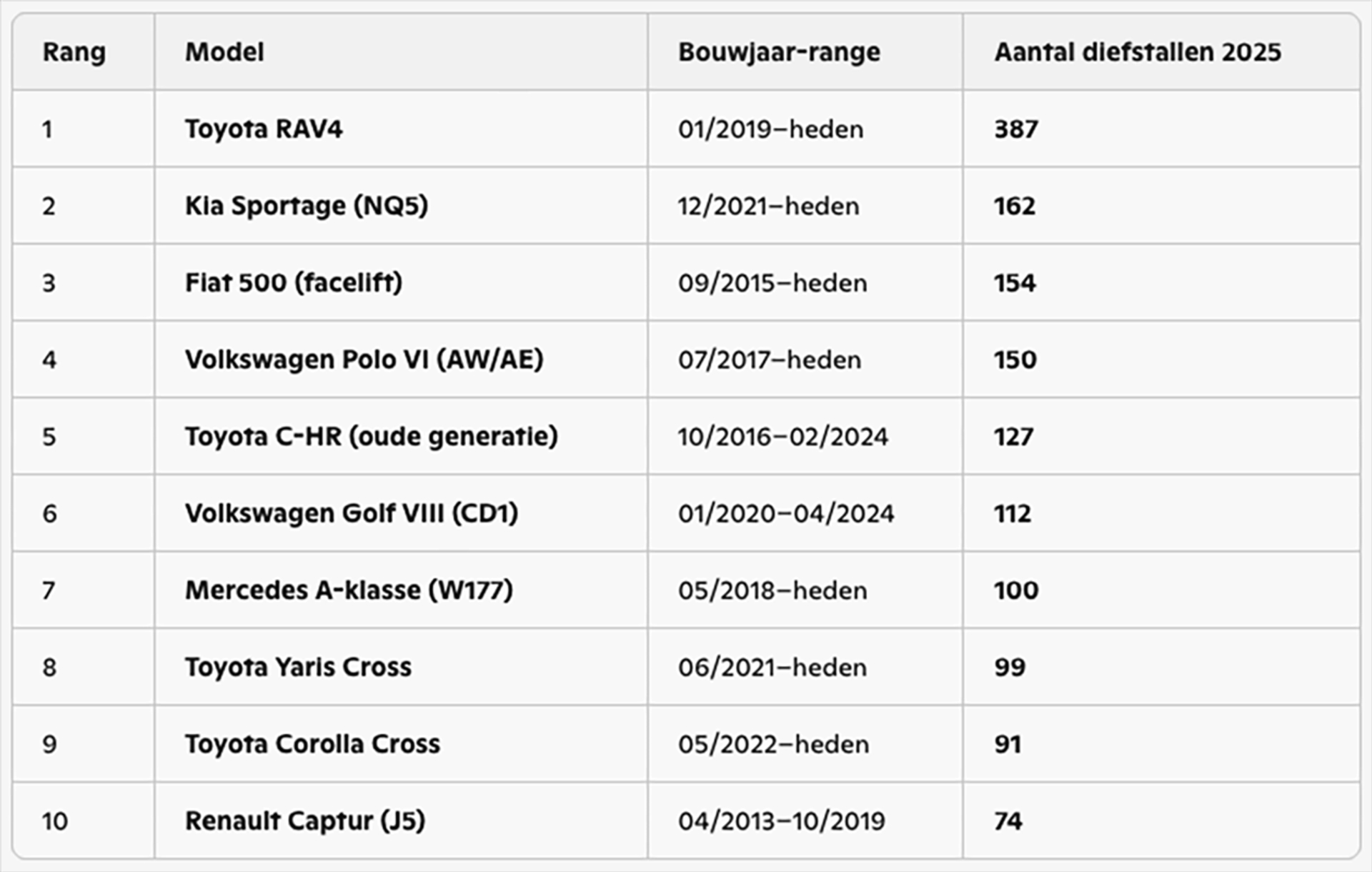This screenshot has height=872, width=1372.
Task: Select Volkswagen Polo VI (AW/AE) cell
Action: [364, 360]
